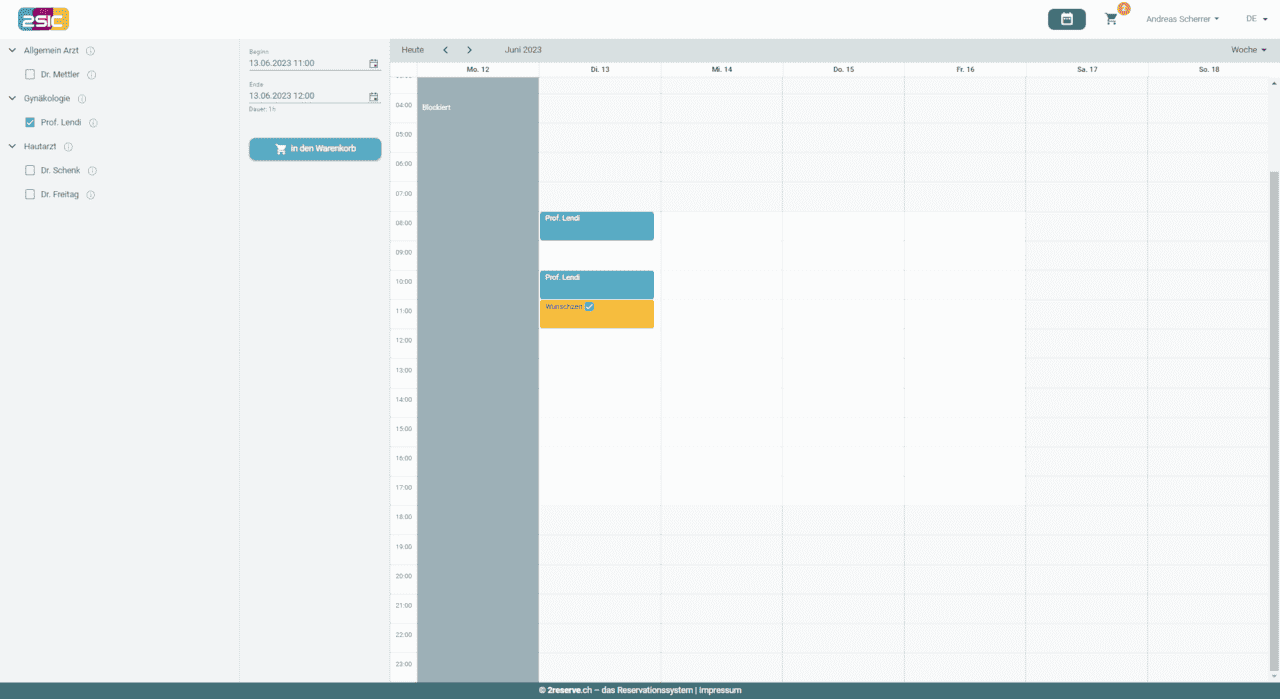Open the Woche view dropdown
1280x699 pixels.
point(1248,50)
